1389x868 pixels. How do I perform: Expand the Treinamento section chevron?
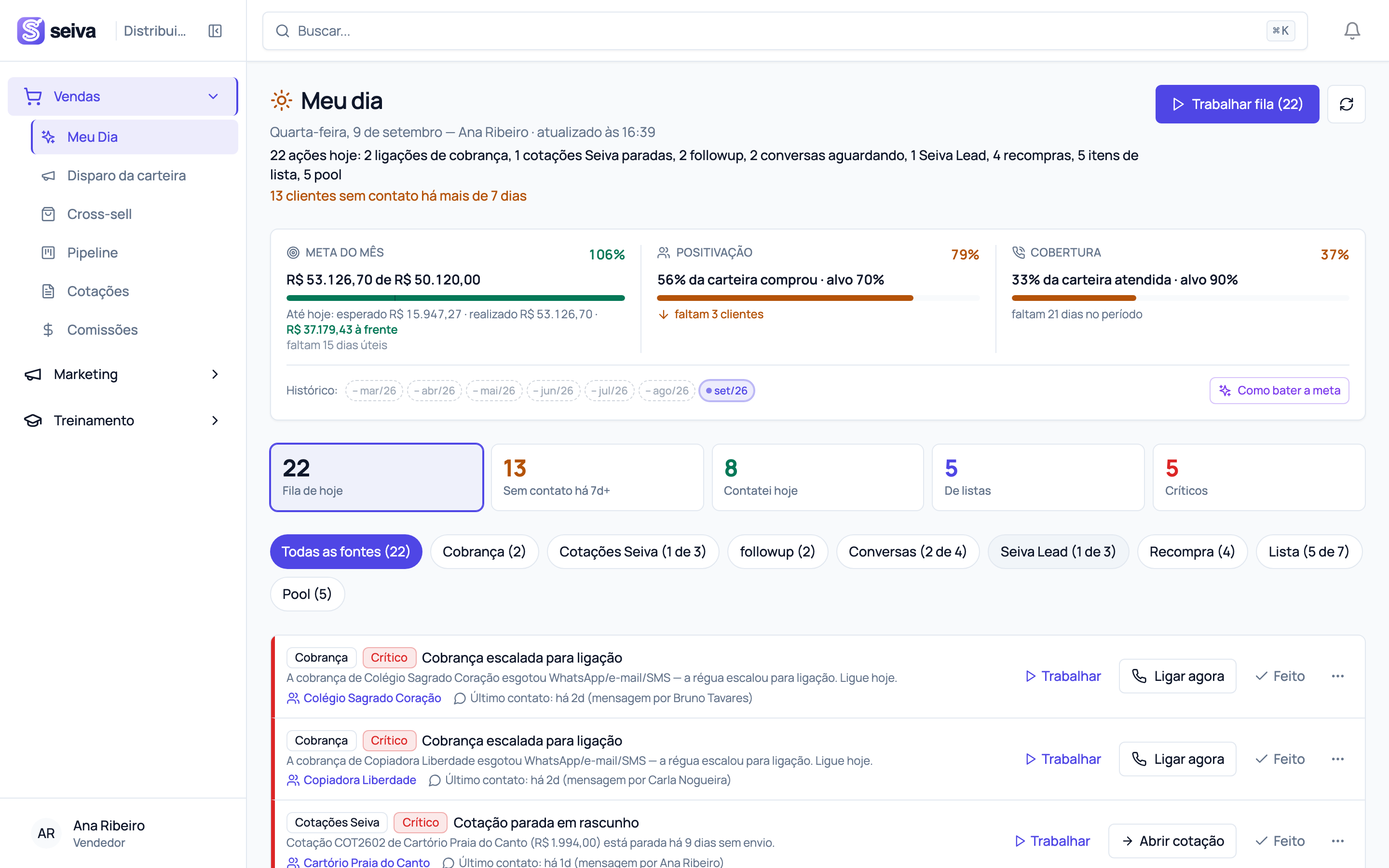click(215, 420)
